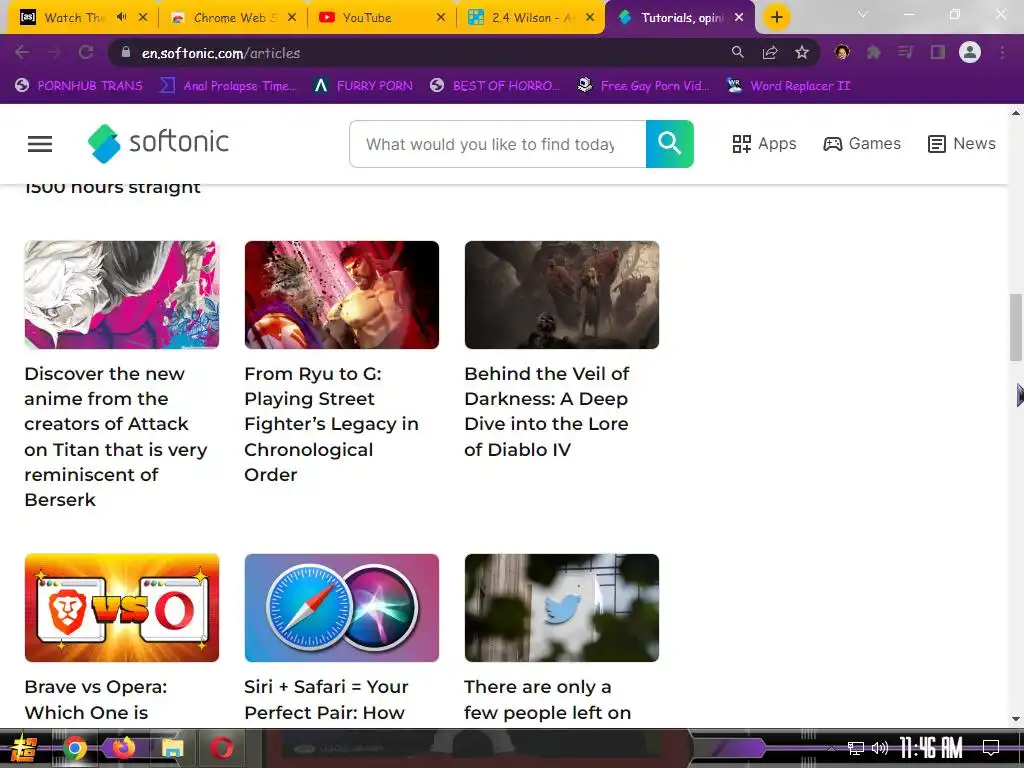The image size is (1024, 768).
Task: Click the Diablo IV dark thumbnail
Action: pos(562,295)
